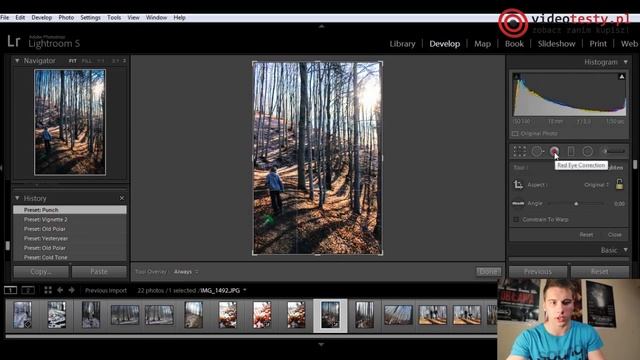This screenshot has height=360, width=640.
Task: Select history step Preset: Cold Tone
Action: [x=70, y=258]
